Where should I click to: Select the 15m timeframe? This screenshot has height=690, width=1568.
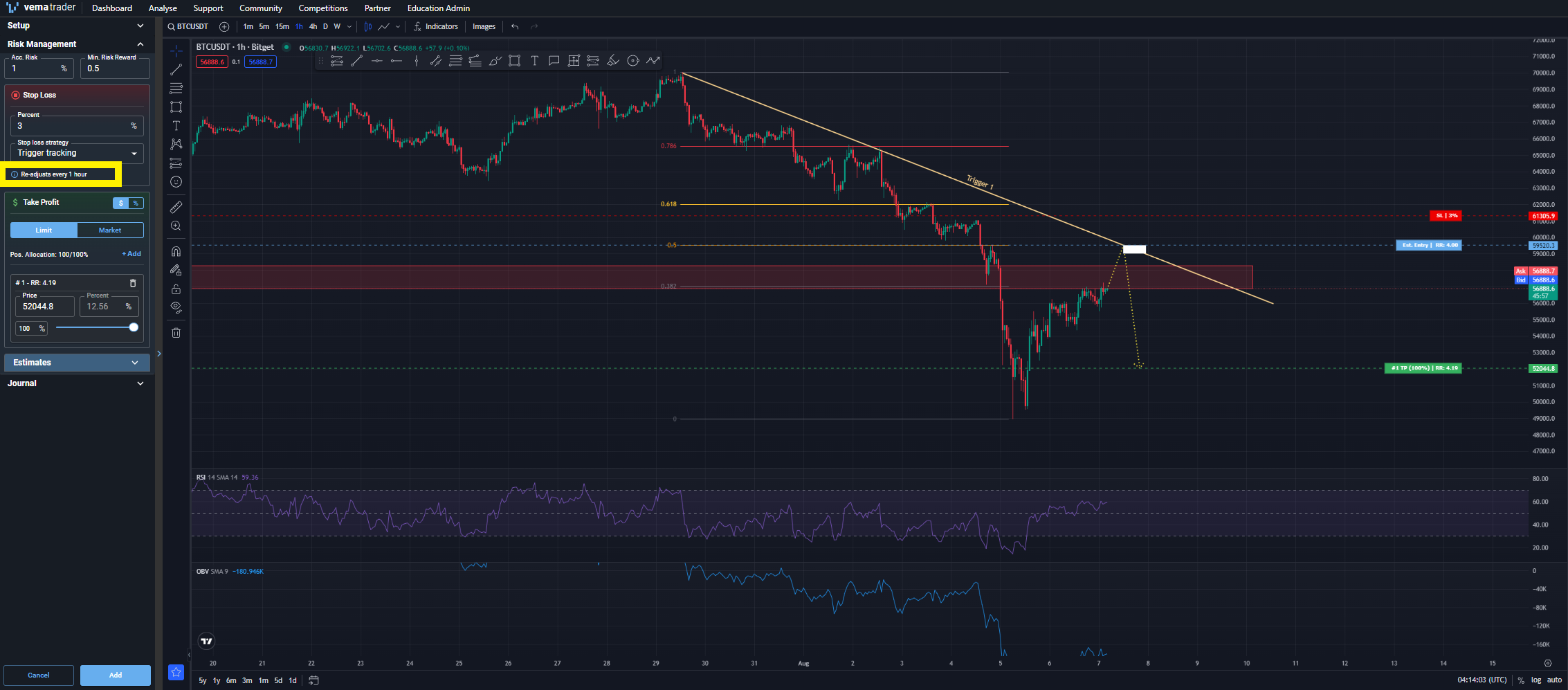(282, 27)
